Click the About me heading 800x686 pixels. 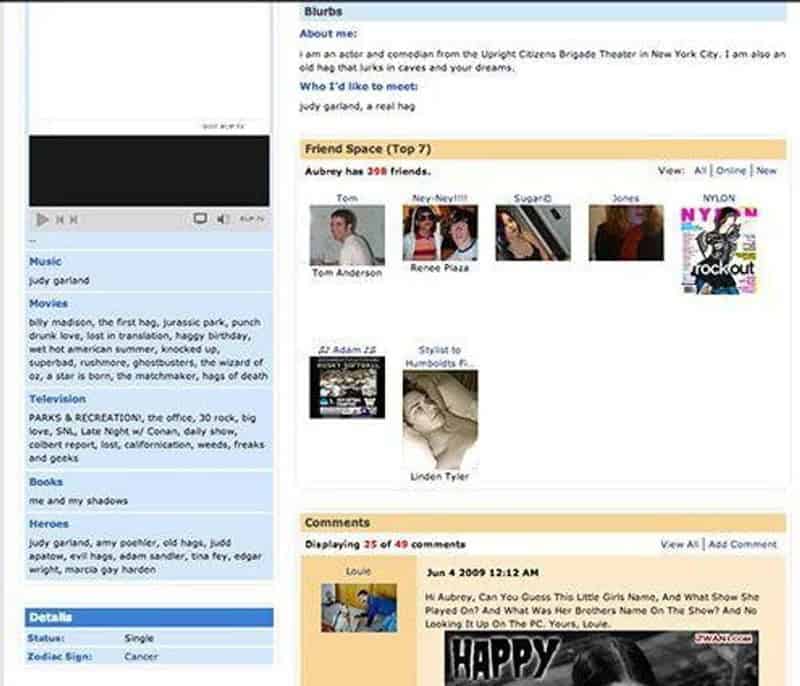pos(328,34)
